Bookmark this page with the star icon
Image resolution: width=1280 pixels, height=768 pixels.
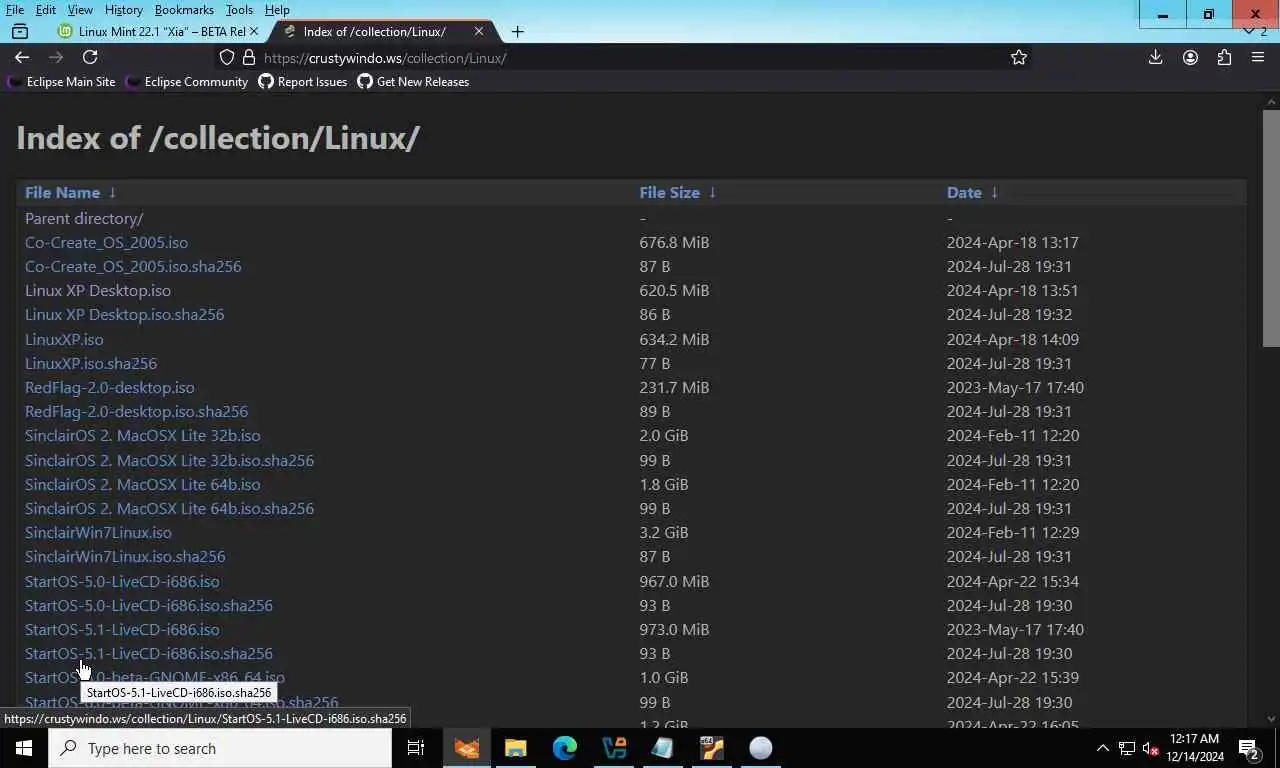[1019, 57]
